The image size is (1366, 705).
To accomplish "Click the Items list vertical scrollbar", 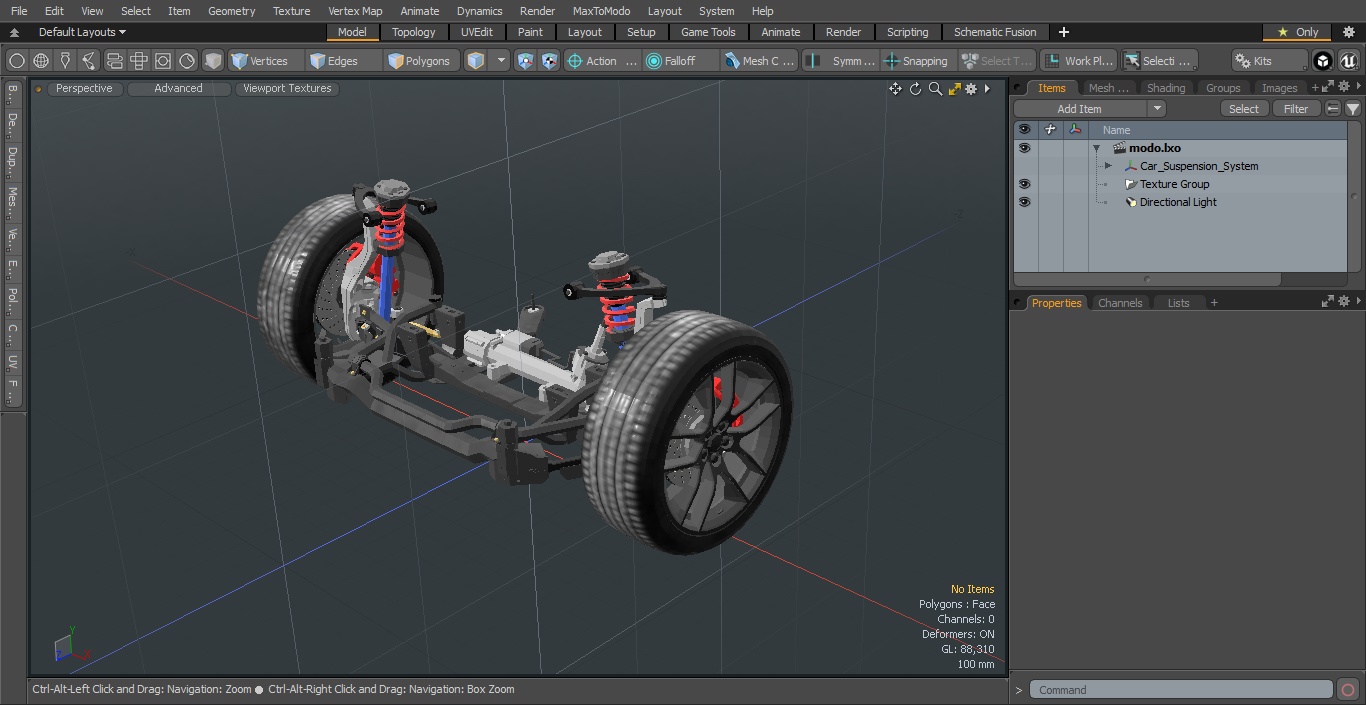I will pos(1354,195).
